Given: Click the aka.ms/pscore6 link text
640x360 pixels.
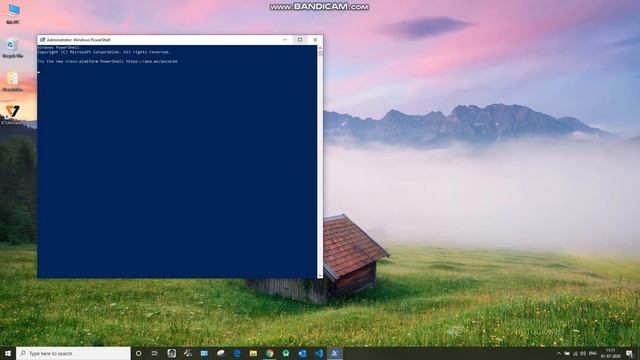Looking at the screenshot, I should click(x=151, y=62).
